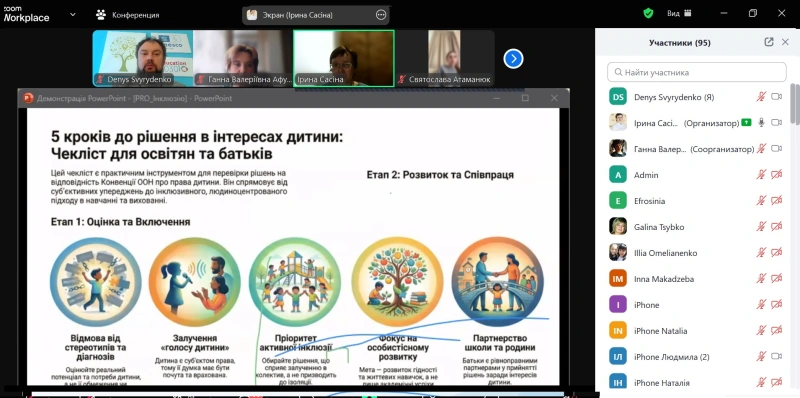Image resolution: width=800 pixels, height=398 pixels.
Task: Close the Участники panel
Action: pos(785,42)
